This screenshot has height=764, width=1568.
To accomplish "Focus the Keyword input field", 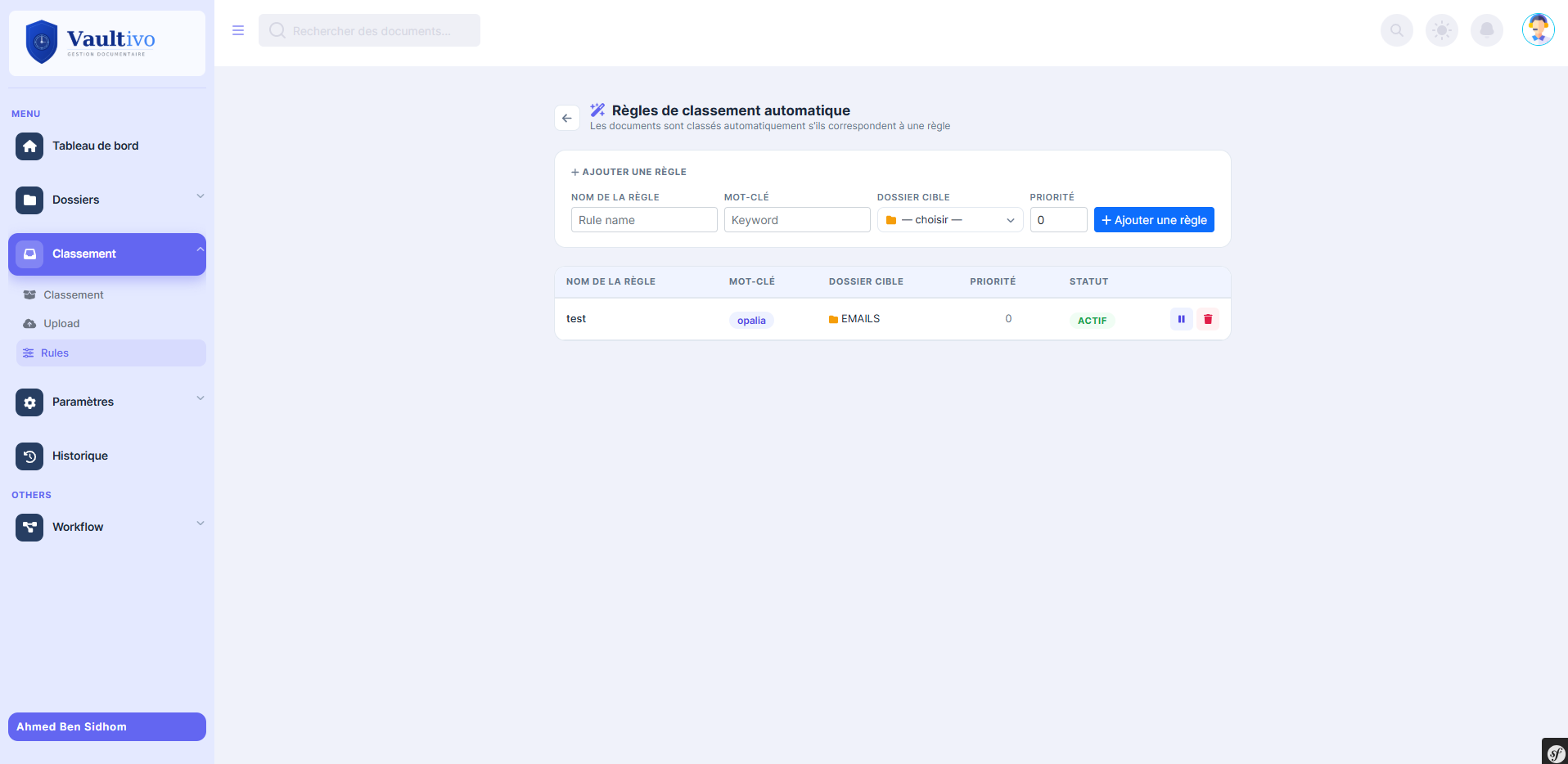I will point(797,220).
